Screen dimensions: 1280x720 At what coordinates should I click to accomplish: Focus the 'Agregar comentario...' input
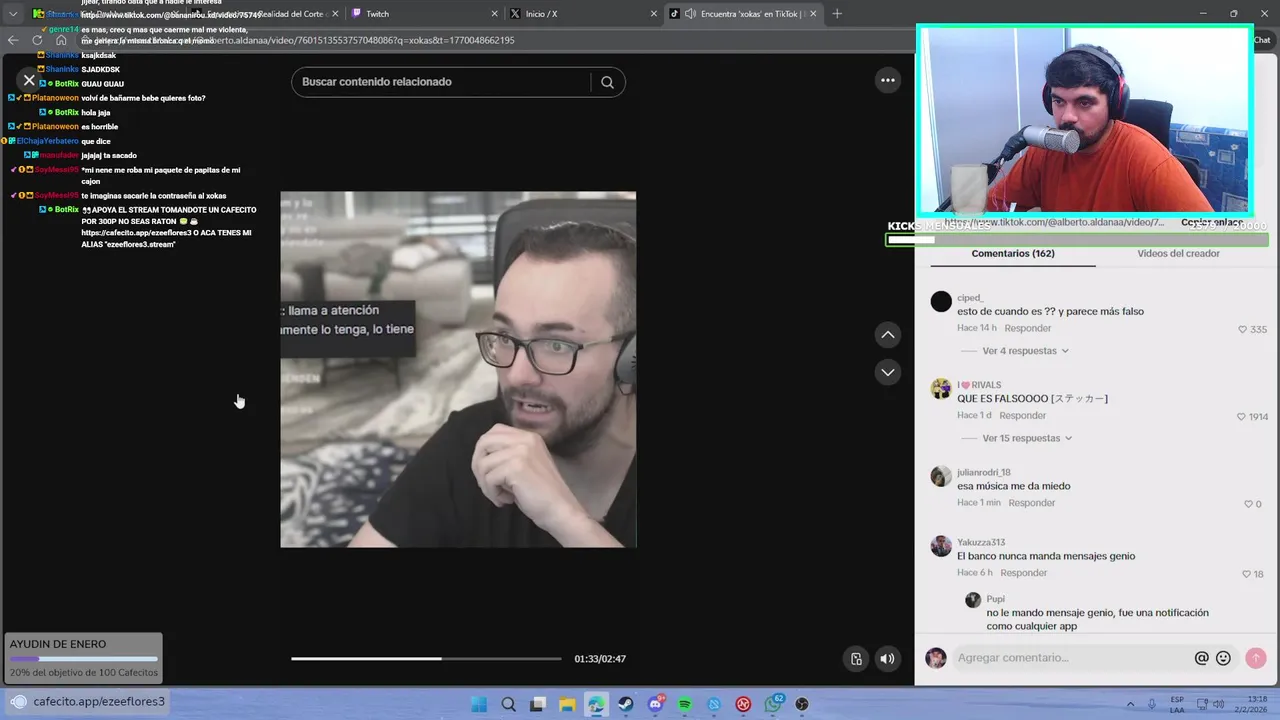click(1070, 658)
